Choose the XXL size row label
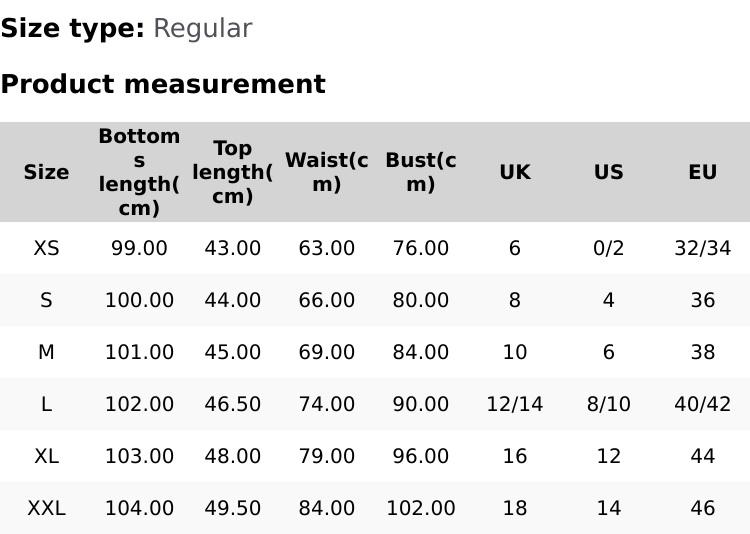The image size is (750, 534). (x=46, y=508)
